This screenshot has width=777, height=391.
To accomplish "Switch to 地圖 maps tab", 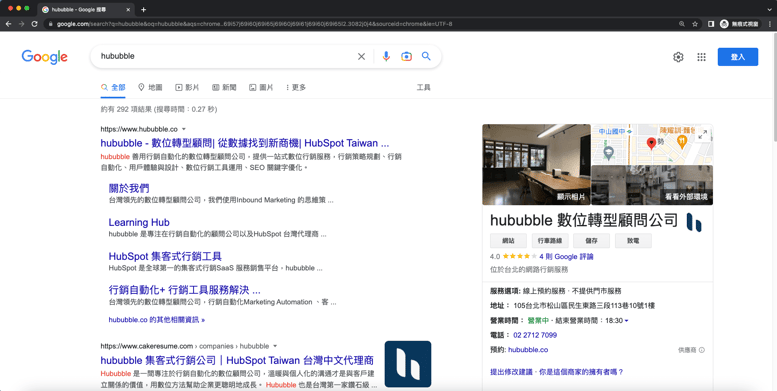I will point(150,87).
